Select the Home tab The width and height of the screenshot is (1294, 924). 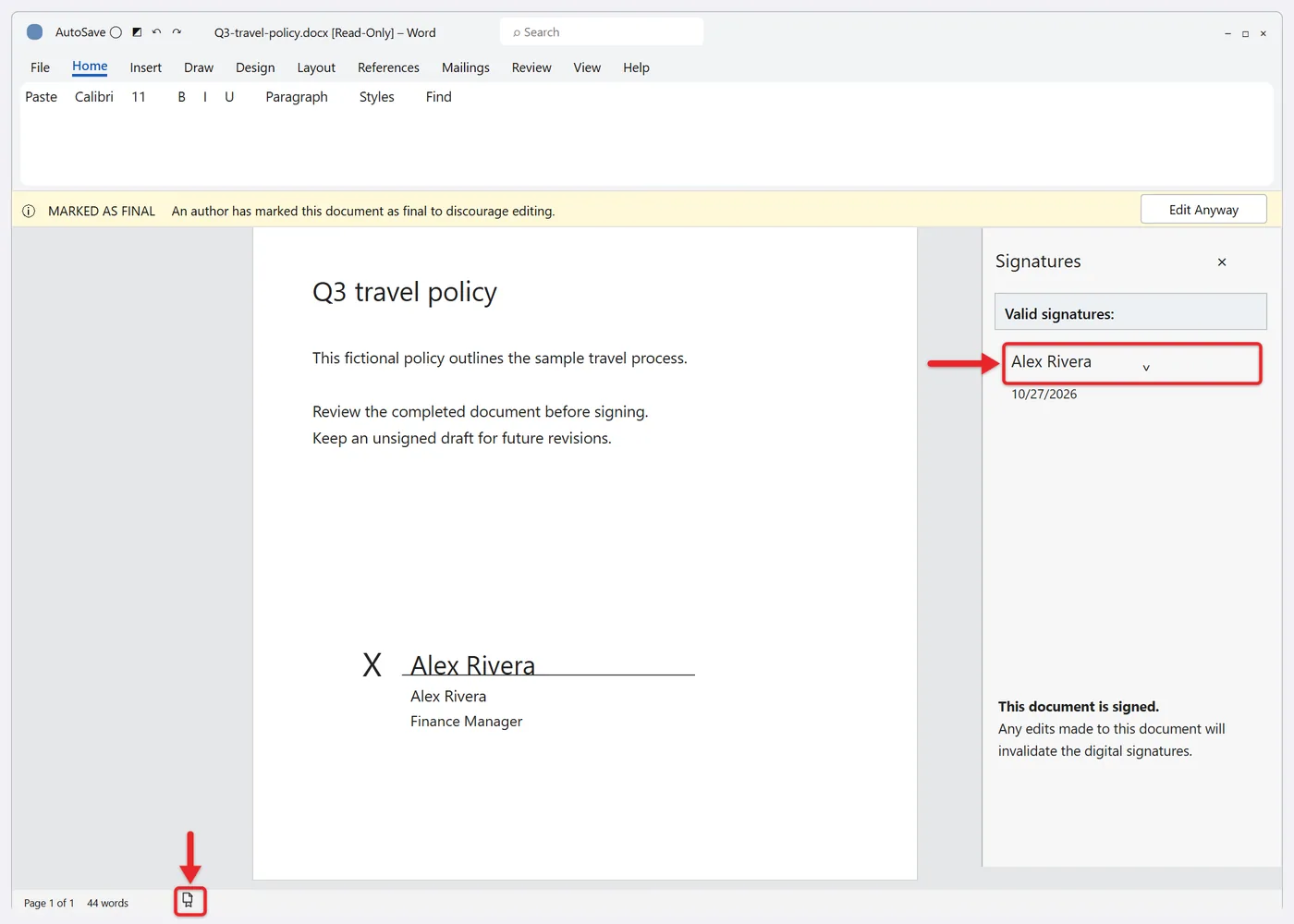(x=90, y=67)
